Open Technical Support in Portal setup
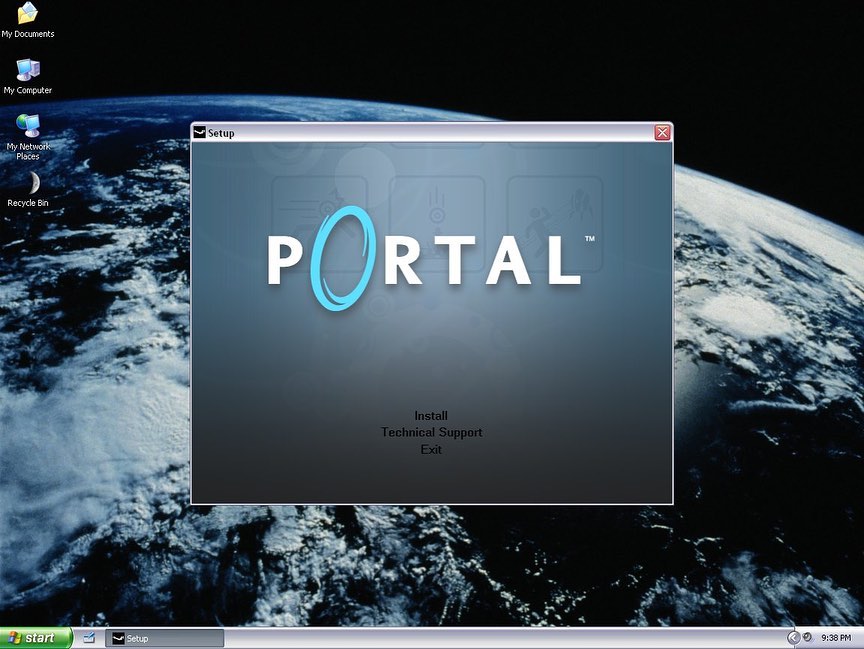Viewport: 864px width, 649px height. pyautogui.click(x=431, y=432)
